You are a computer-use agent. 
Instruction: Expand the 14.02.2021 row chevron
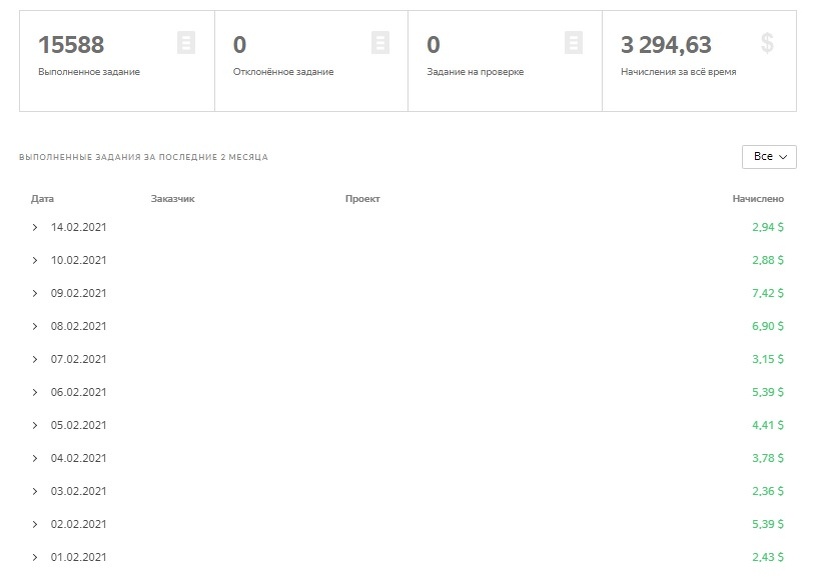coord(35,227)
